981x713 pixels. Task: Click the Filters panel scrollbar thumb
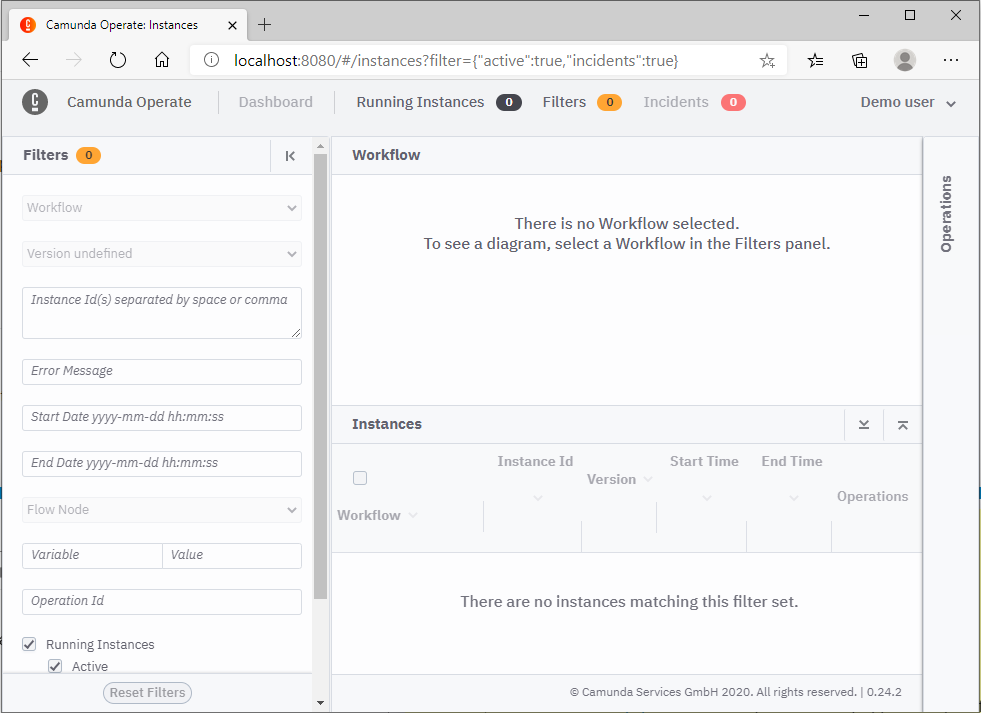click(320, 376)
